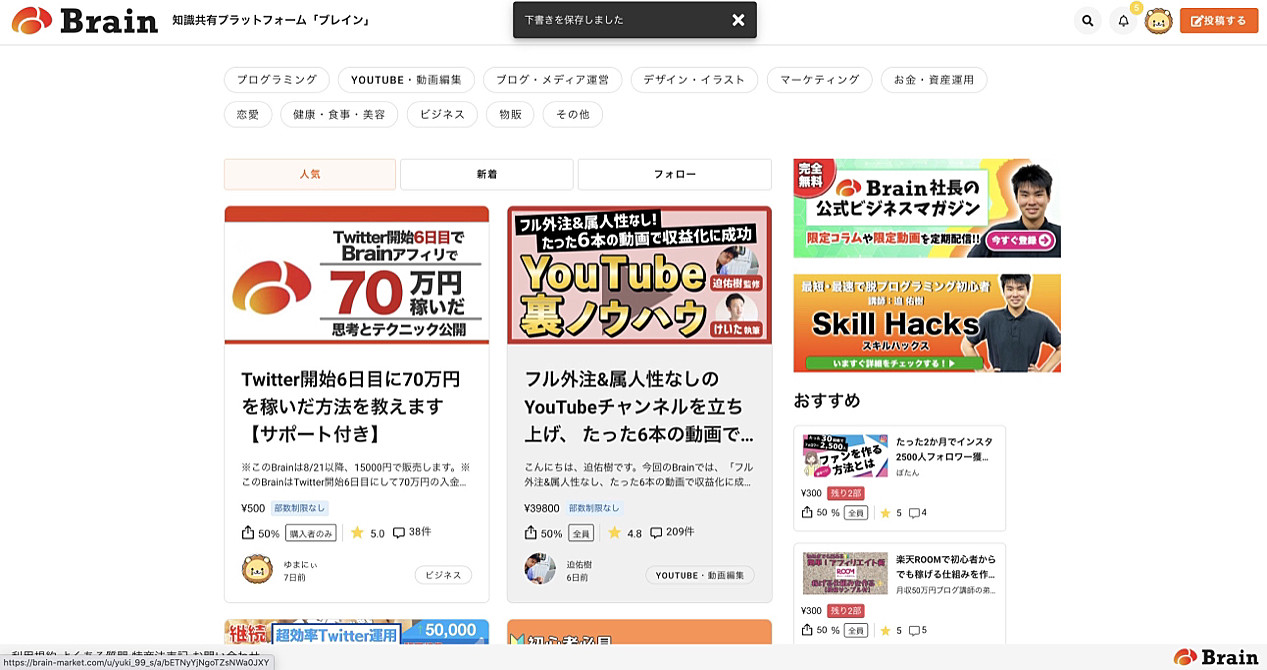Click the 残り2部 badge on インスタ recommendation
Viewport: 1267px width, 670px height.
[845, 493]
